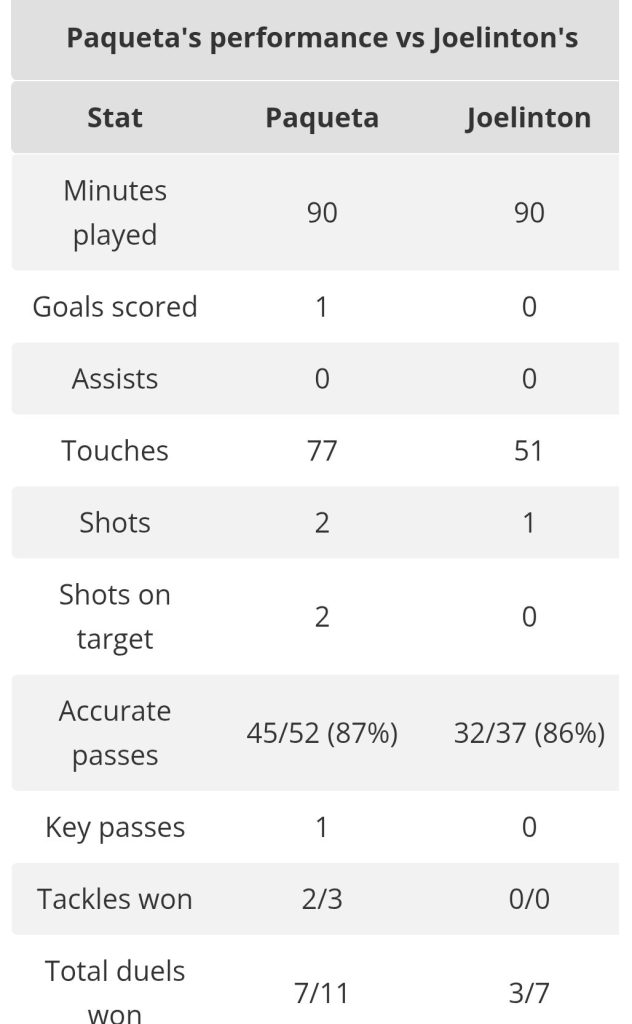Click Paqueta's duels won value 7/11
This screenshot has width=632, height=1024.
(x=322, y=993)
